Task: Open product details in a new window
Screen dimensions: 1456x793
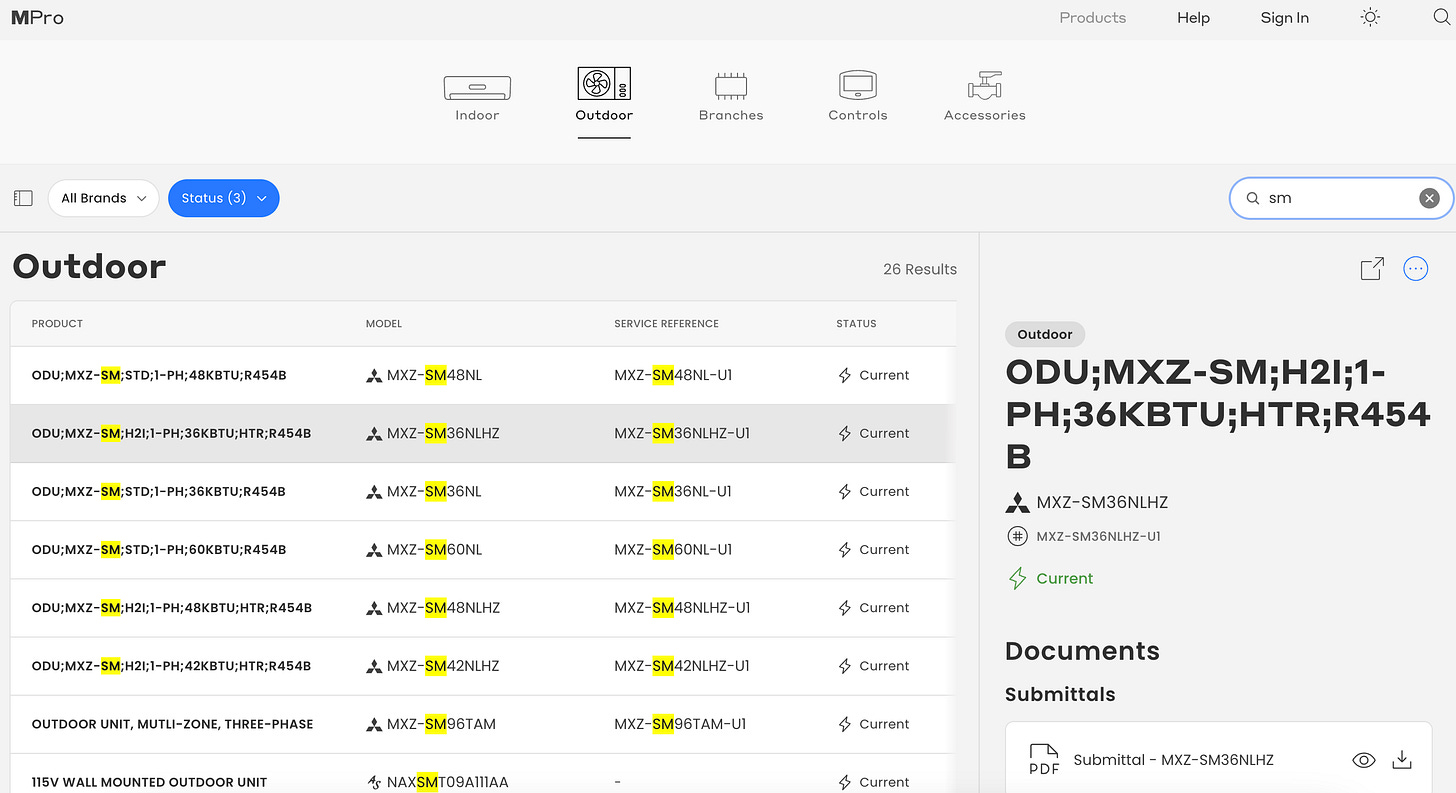Action: click(x=1372, y=268)
